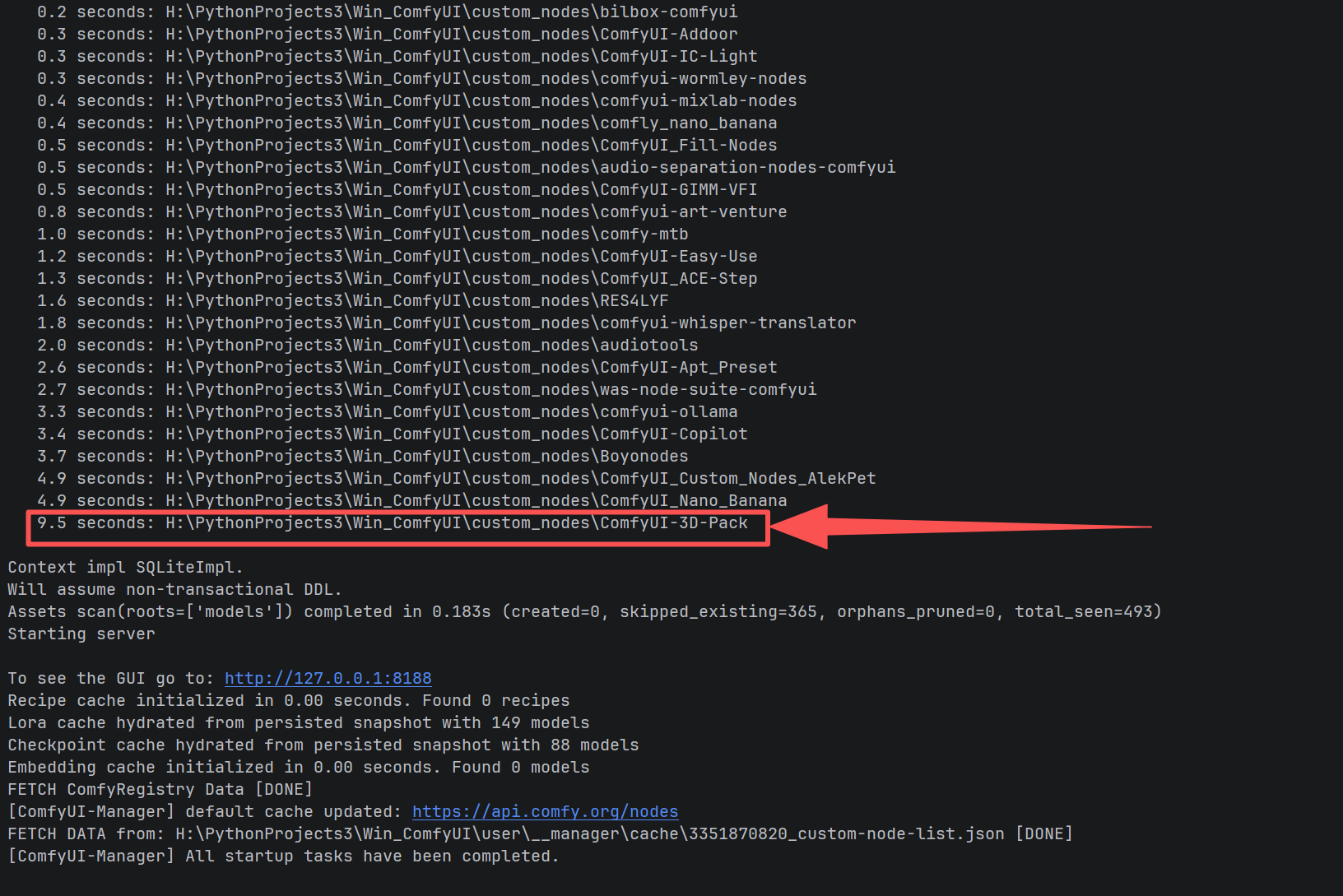Image resolution: width=1343 pixels, height=896 pixels.
Task: Click the ComfyUI-GIMM-VFI log line
Action: point(397,189)
